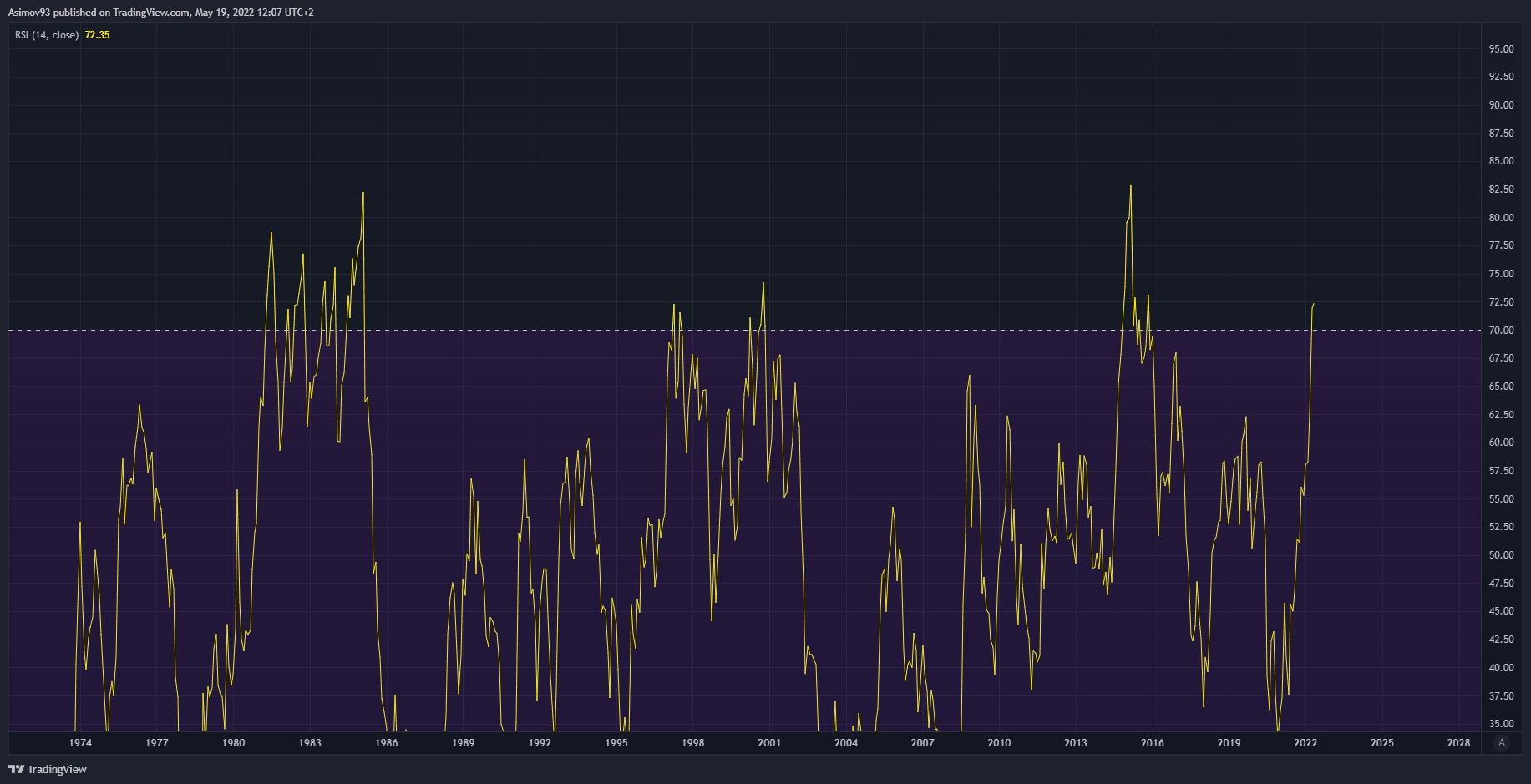Select year 2022 on the time axis
The width and height of the screenshot is (1531, 784).
(x=1305, y=743)
